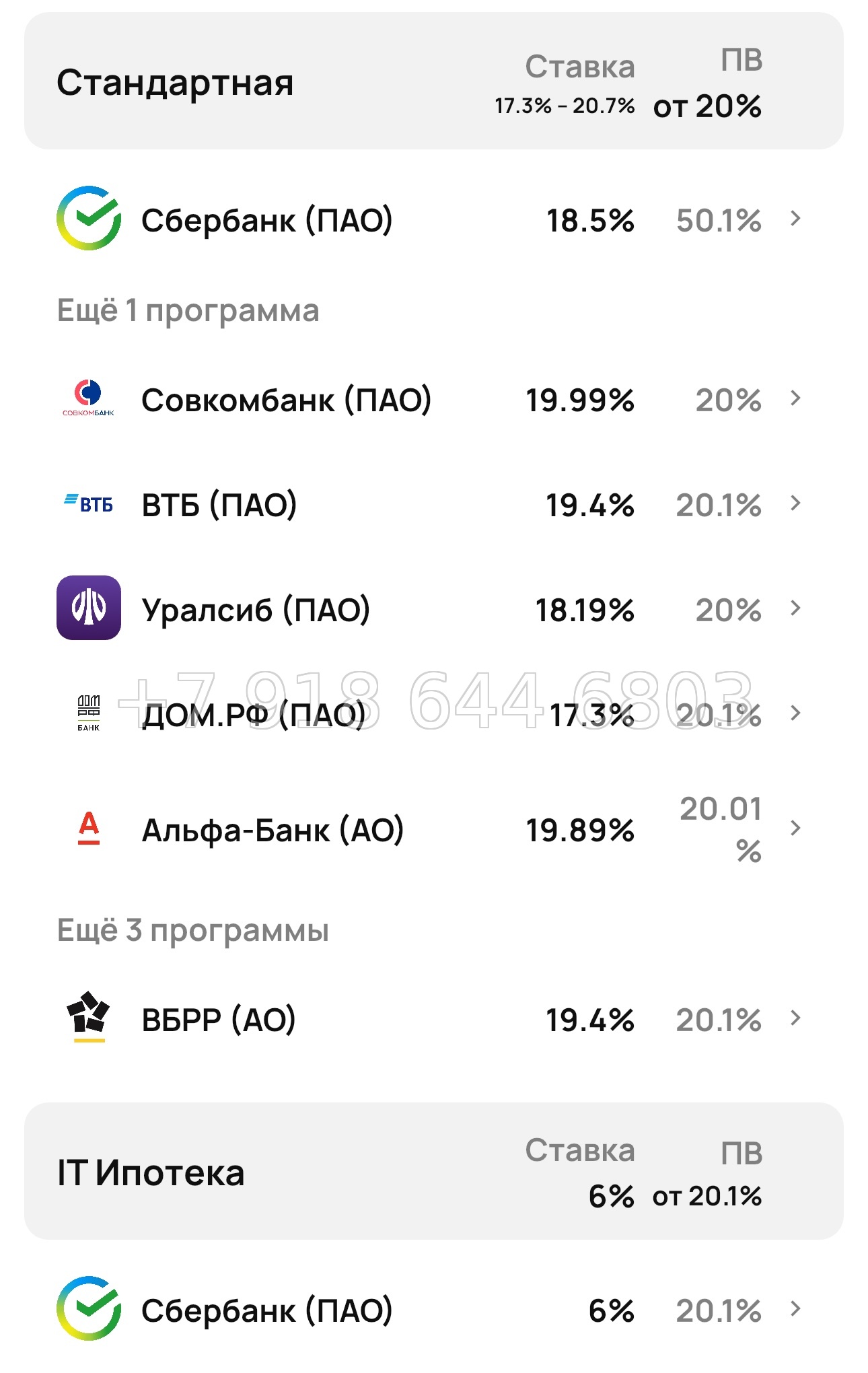The height and width of the screenshot is (1373, 868).
Task: Tap the Совкомбанк logo icon
Action: click(89, 398)
